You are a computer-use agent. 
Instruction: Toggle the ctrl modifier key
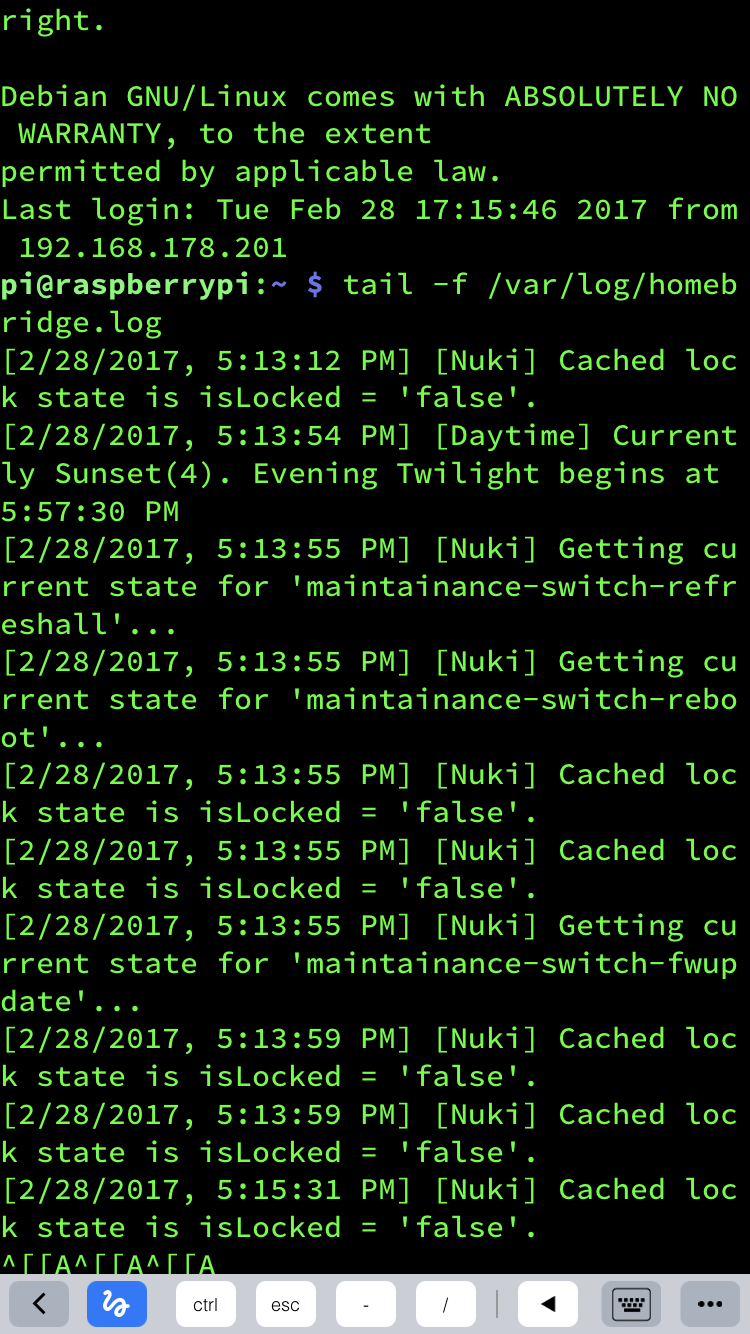pos(205,1304)
